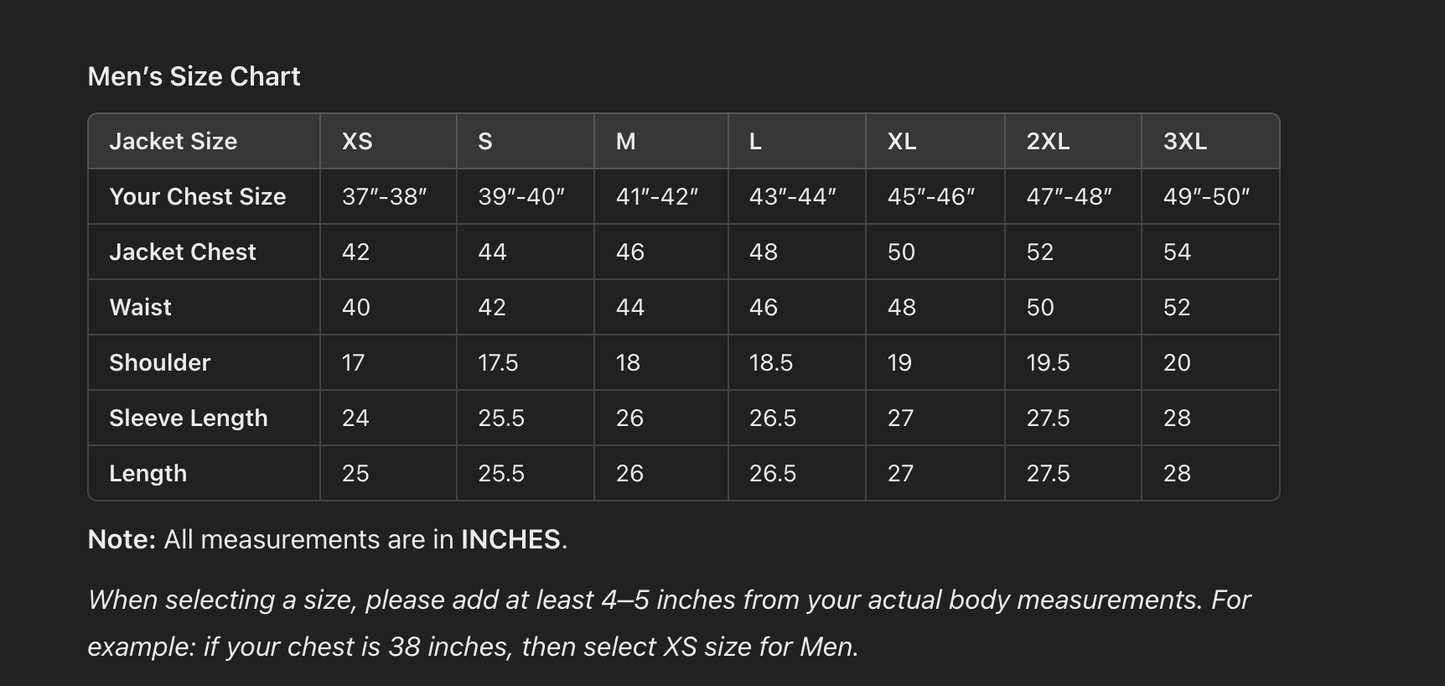The height and width of the screenshot is (686, 1445).
Task: Select the Waist value for size L
Action: pos(763,307)
